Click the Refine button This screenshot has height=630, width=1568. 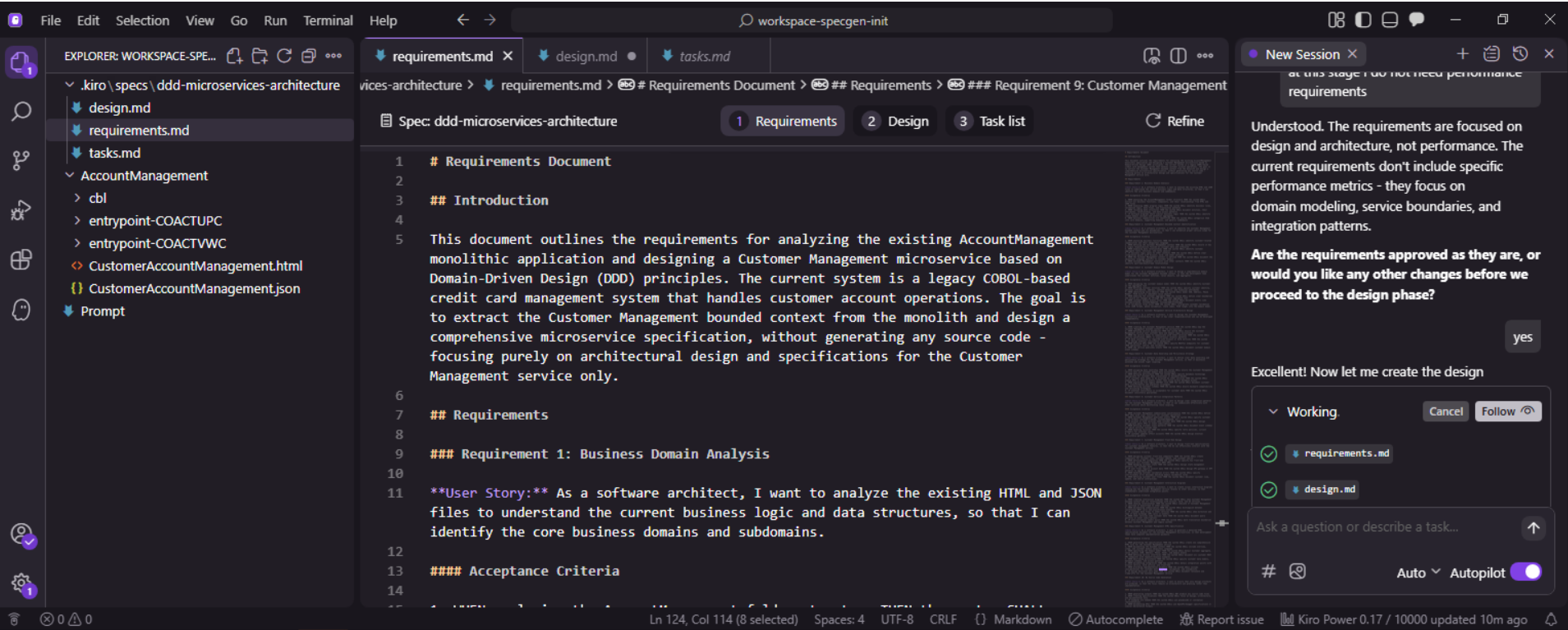click(1175, 121)
